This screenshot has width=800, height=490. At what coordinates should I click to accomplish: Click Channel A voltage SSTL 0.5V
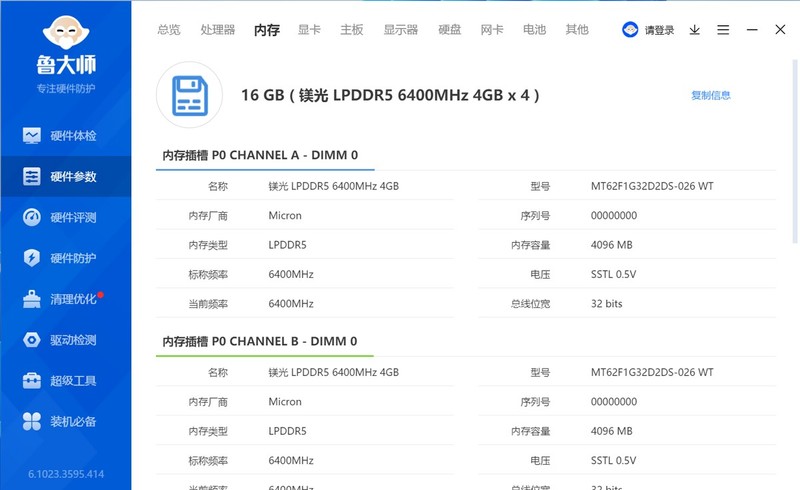613,274
